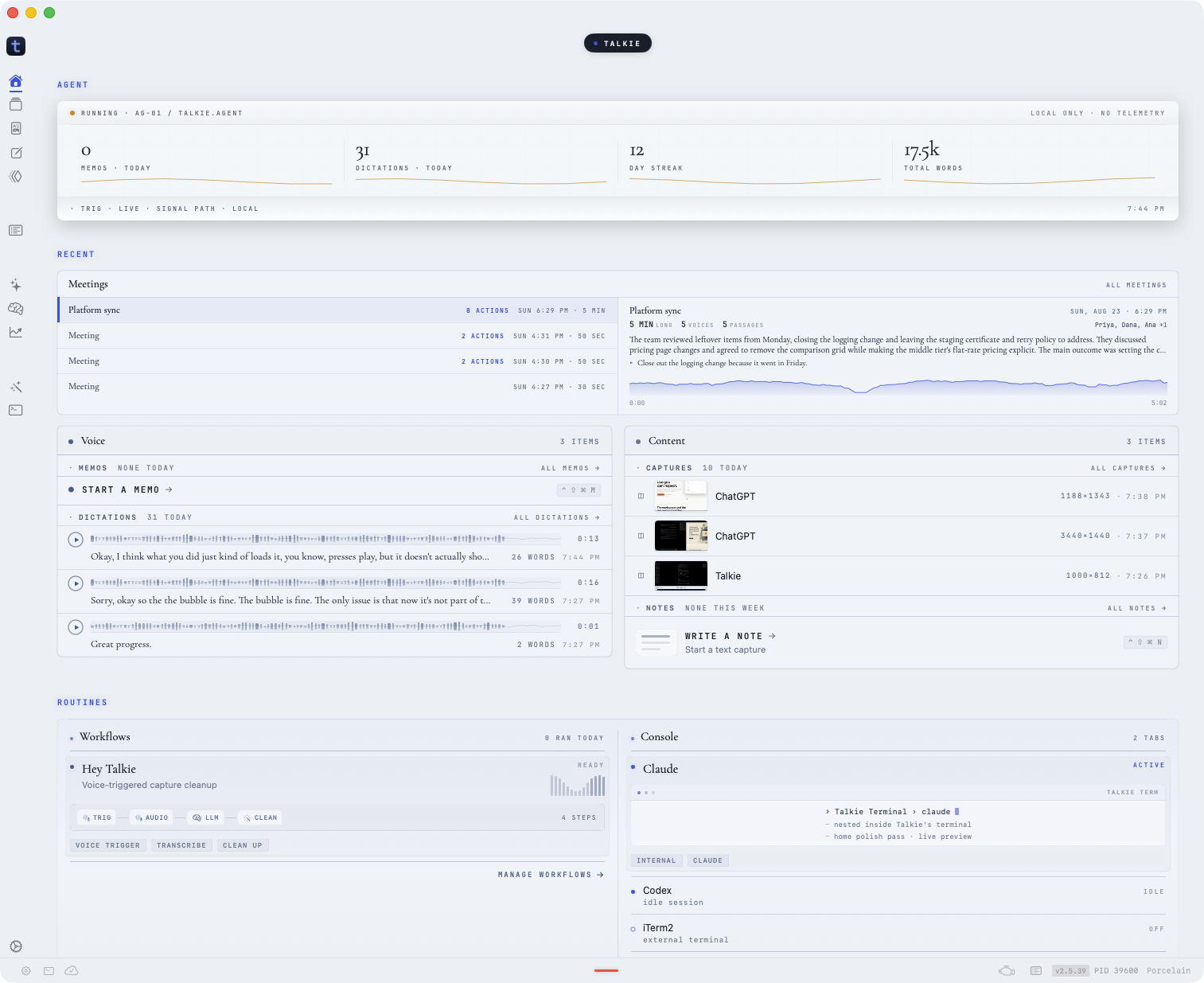Click the icon beside the 7:38 PM ChatGPT capture
The width and height of the screenshot is (1204, 983).
[x=641, y=496]
